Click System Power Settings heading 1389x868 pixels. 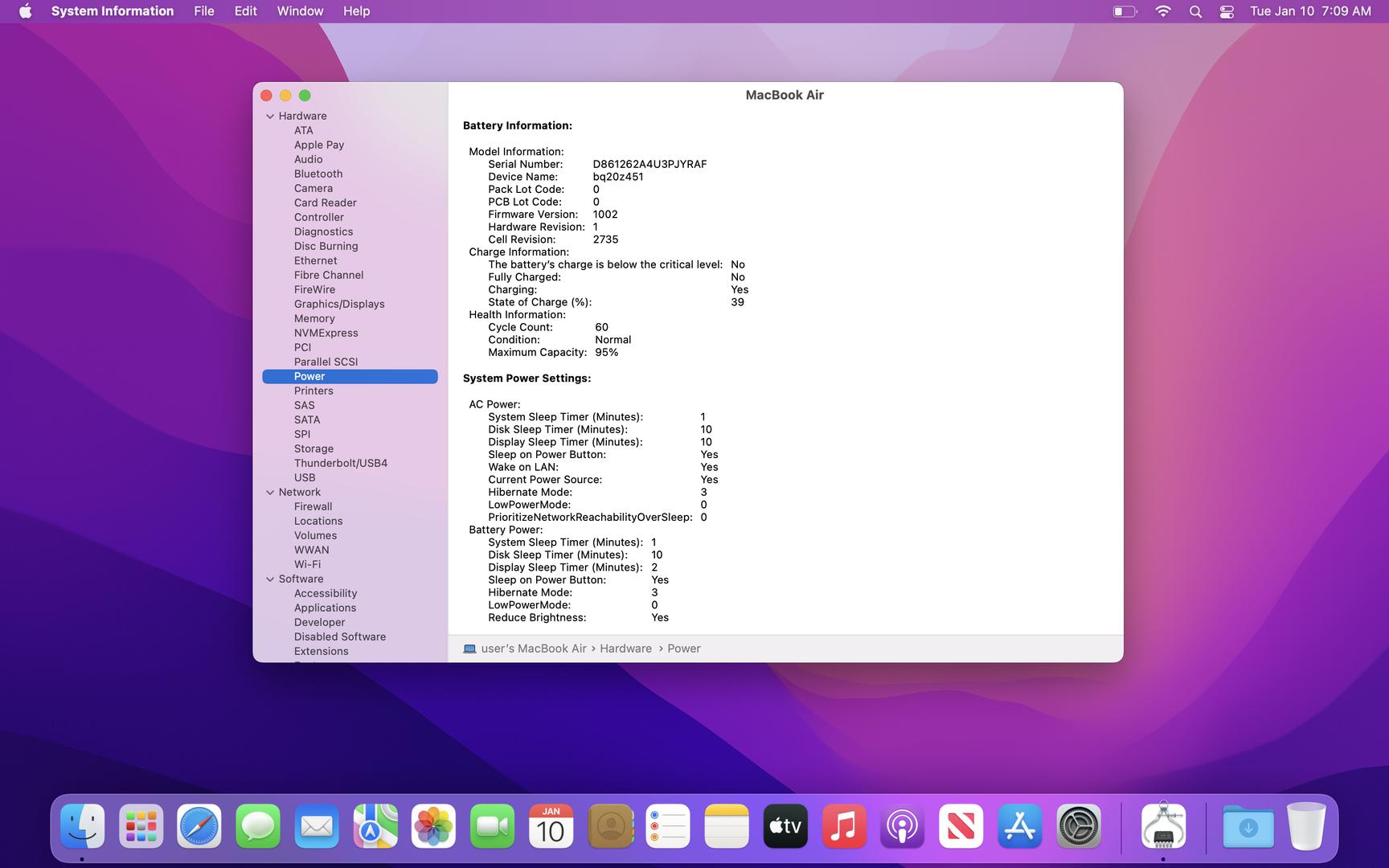pyautogui.click(x=527, y=378)
